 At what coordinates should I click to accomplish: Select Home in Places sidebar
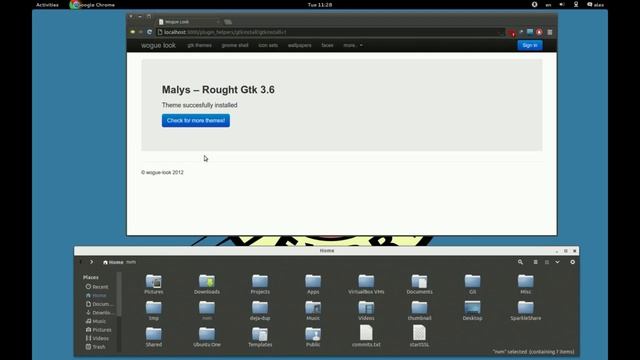97,295
